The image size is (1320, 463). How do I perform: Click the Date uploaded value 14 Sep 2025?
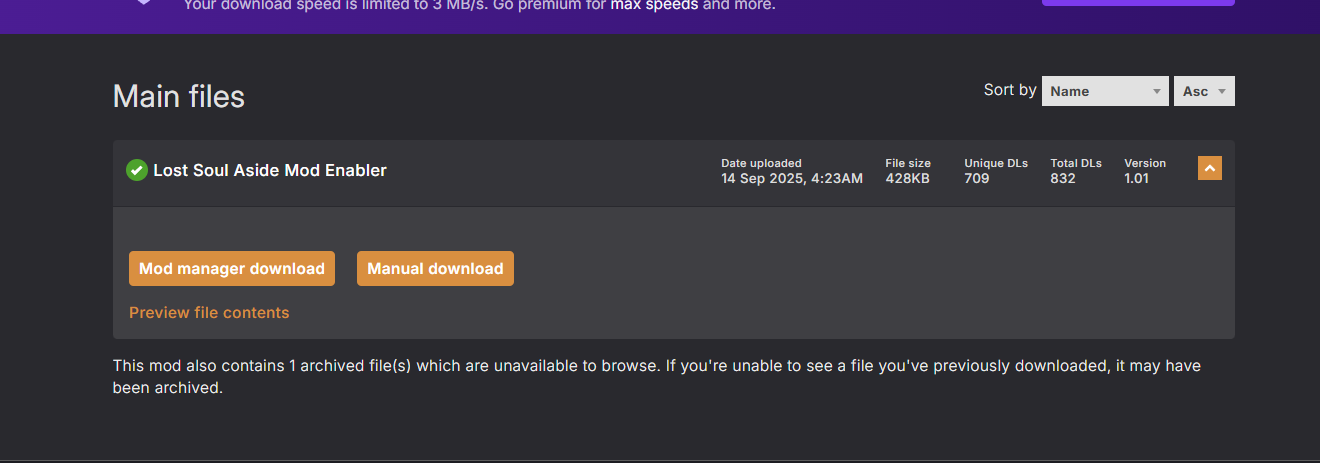click(791, 178)
